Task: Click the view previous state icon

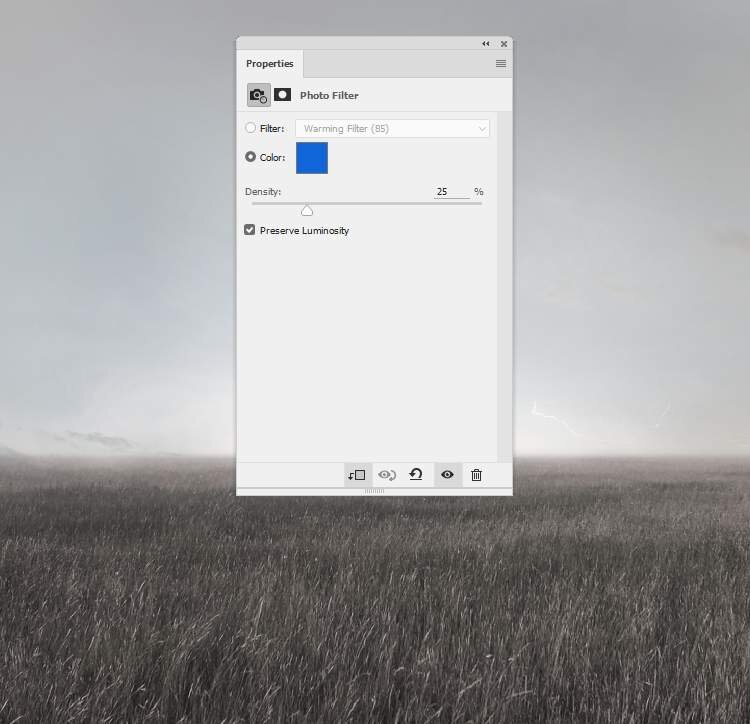Action: pos(386,475)
